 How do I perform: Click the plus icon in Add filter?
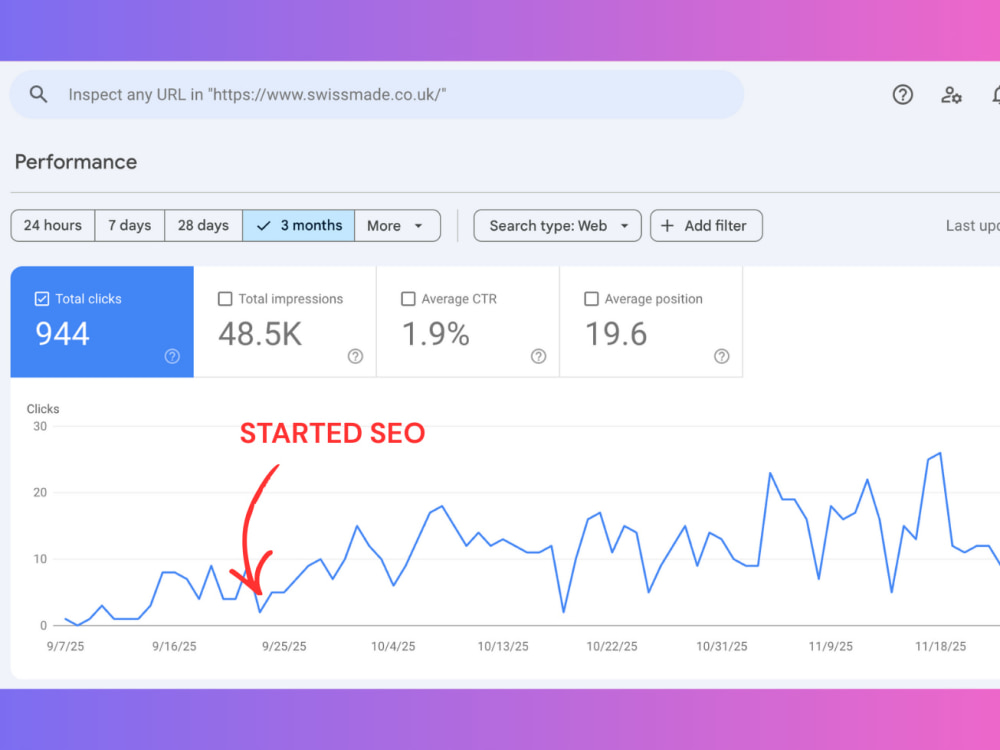tap(667, 226)
